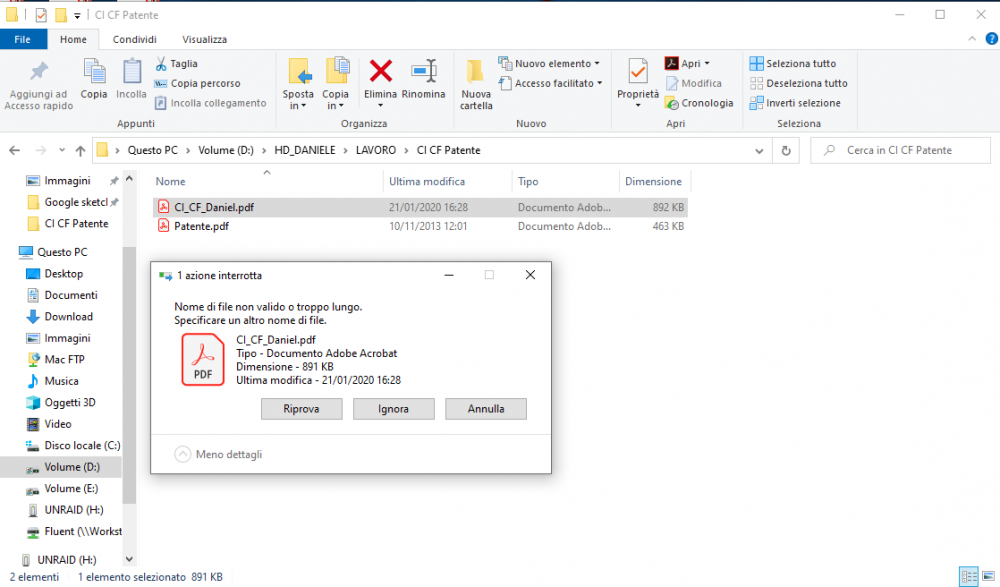Expand Nuovo elemento dropdown

point(549,64)
